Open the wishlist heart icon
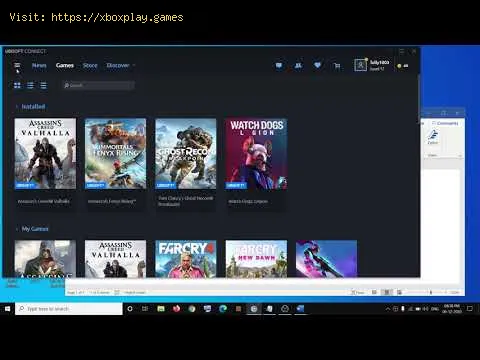The width and height of the screenshot is (480, 360). 317,65
